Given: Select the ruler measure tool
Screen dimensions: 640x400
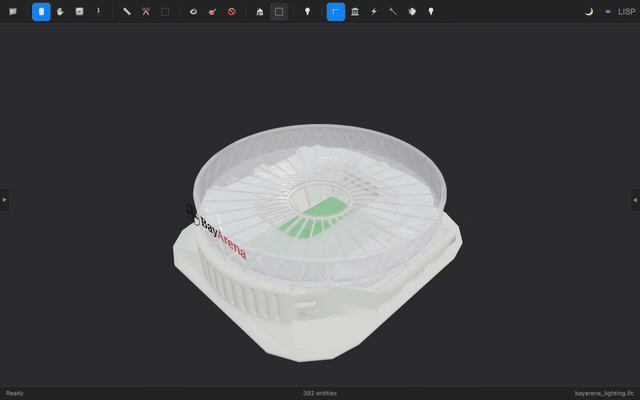Looking at the screenshot, I should pos(127,11).
